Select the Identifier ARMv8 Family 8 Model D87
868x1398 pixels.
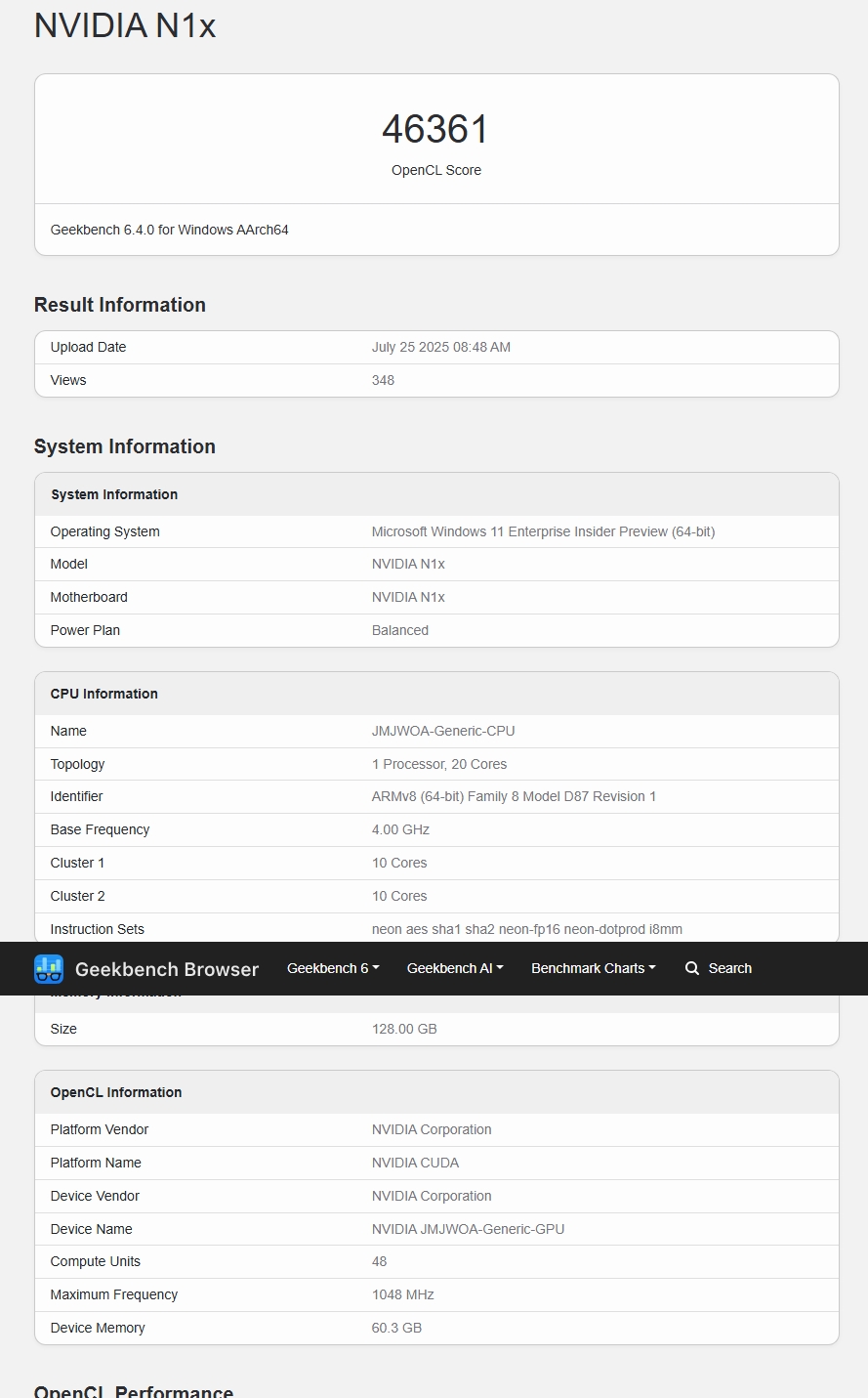(514, 796)
